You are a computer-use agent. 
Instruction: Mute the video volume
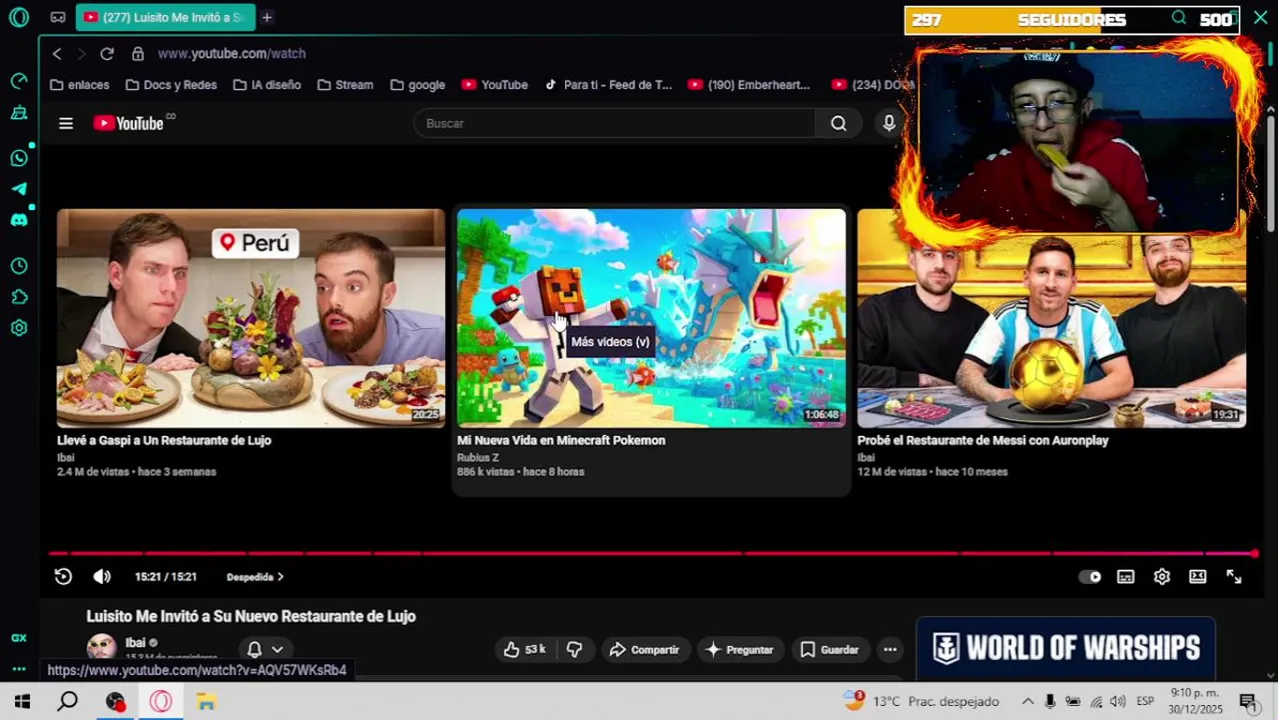click(102, 576)
